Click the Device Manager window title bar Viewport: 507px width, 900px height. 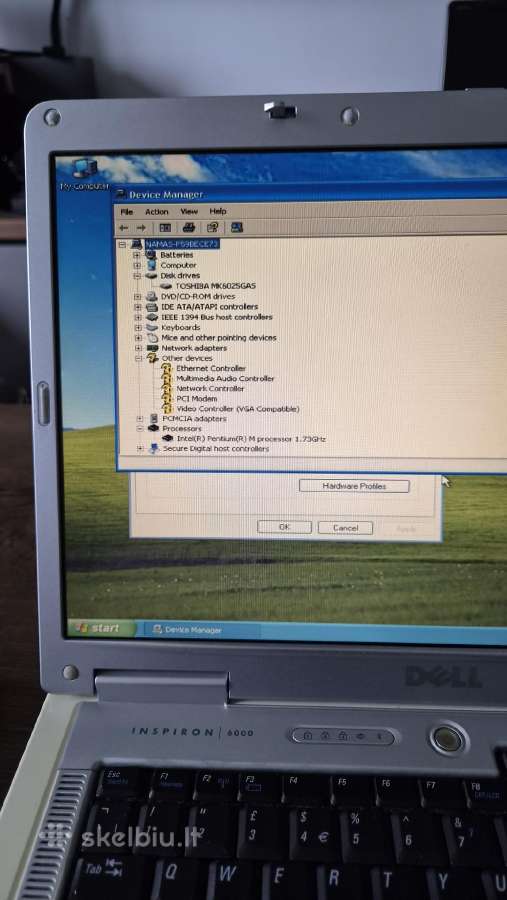click(x=310, y=193)
